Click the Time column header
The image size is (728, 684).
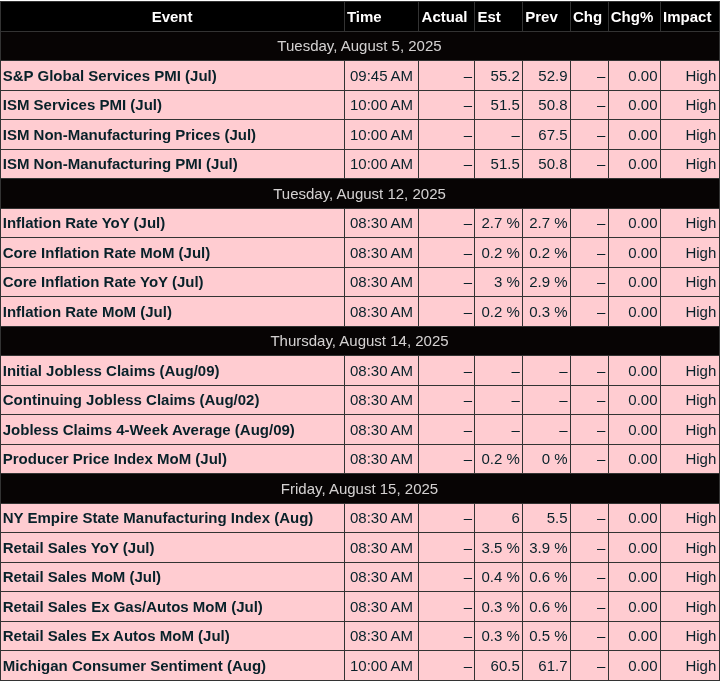coord(381,17)
